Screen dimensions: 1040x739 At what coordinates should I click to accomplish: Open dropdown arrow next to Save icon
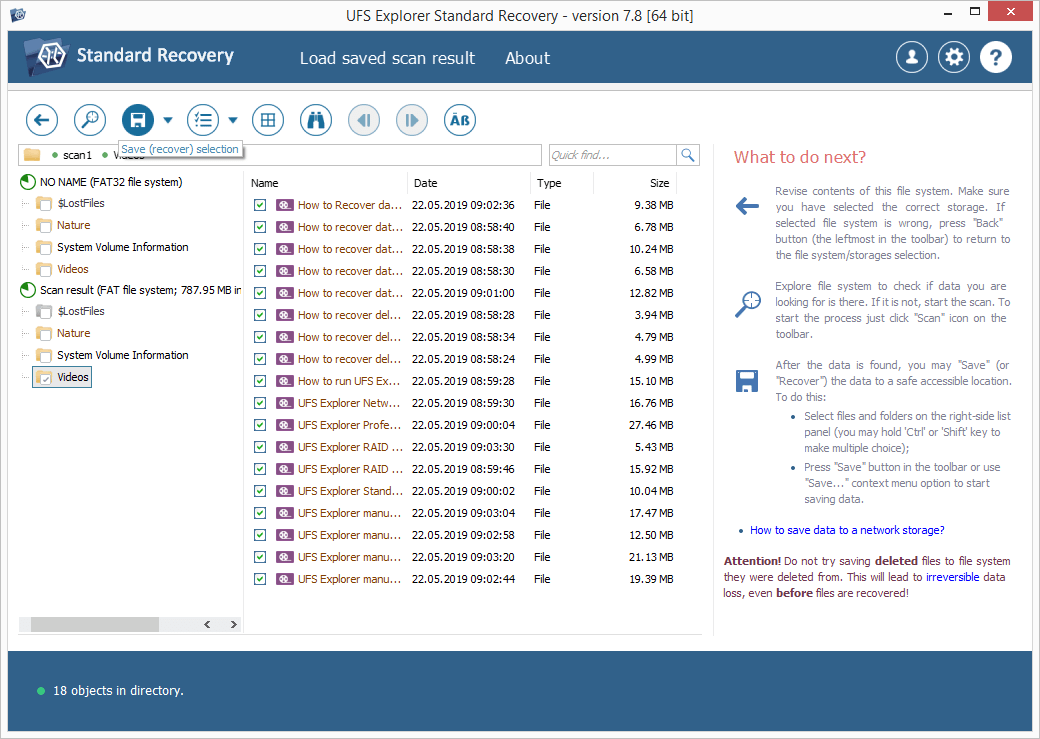tap(168, 120)
